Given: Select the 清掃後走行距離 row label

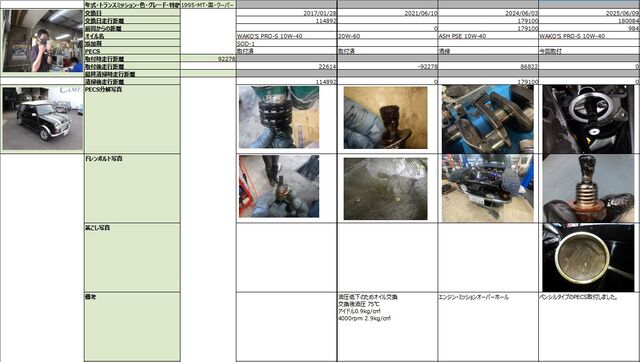Looking at the screenshot, I should point(132,82).
